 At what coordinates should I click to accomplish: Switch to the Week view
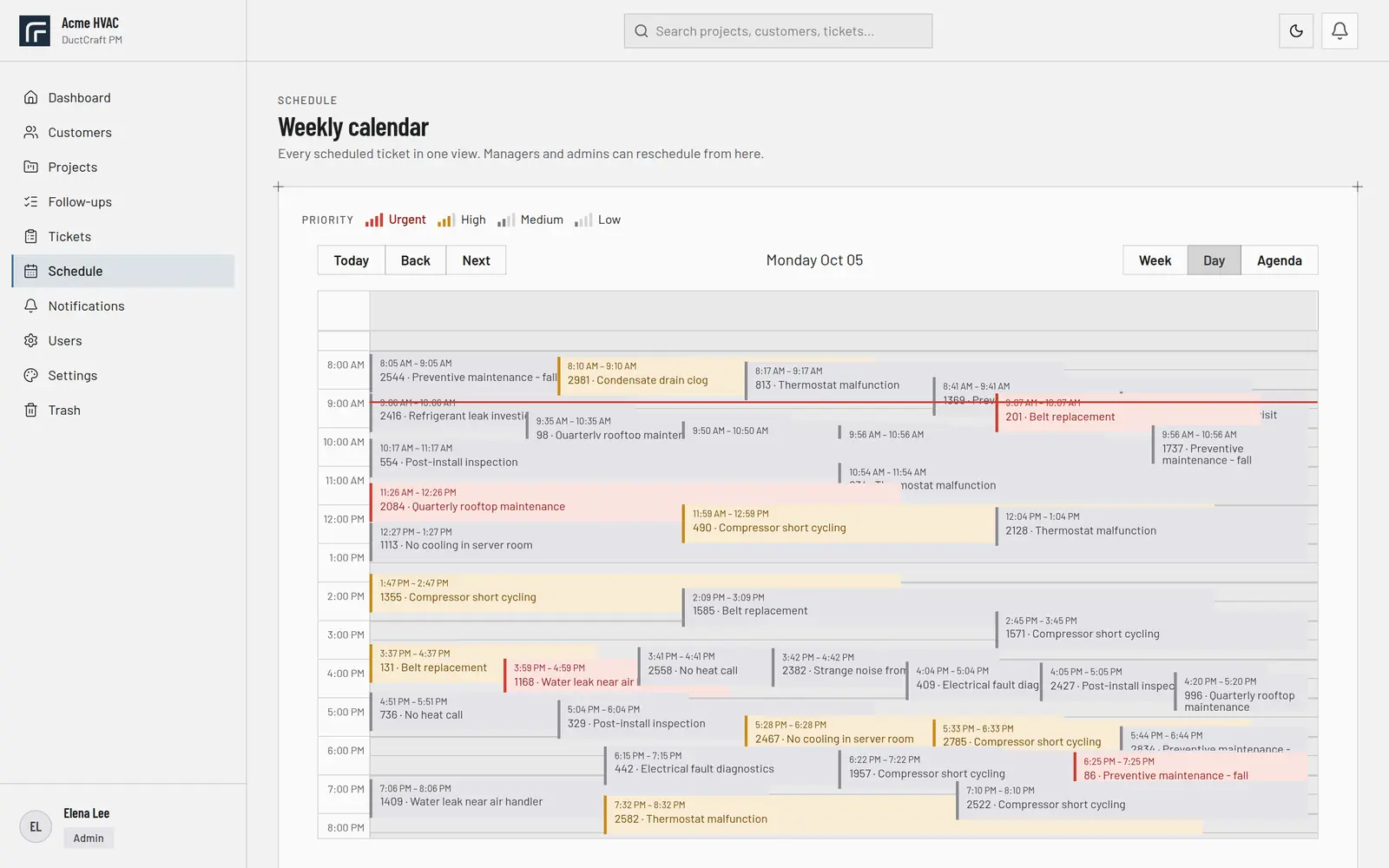click(1155, 260)
